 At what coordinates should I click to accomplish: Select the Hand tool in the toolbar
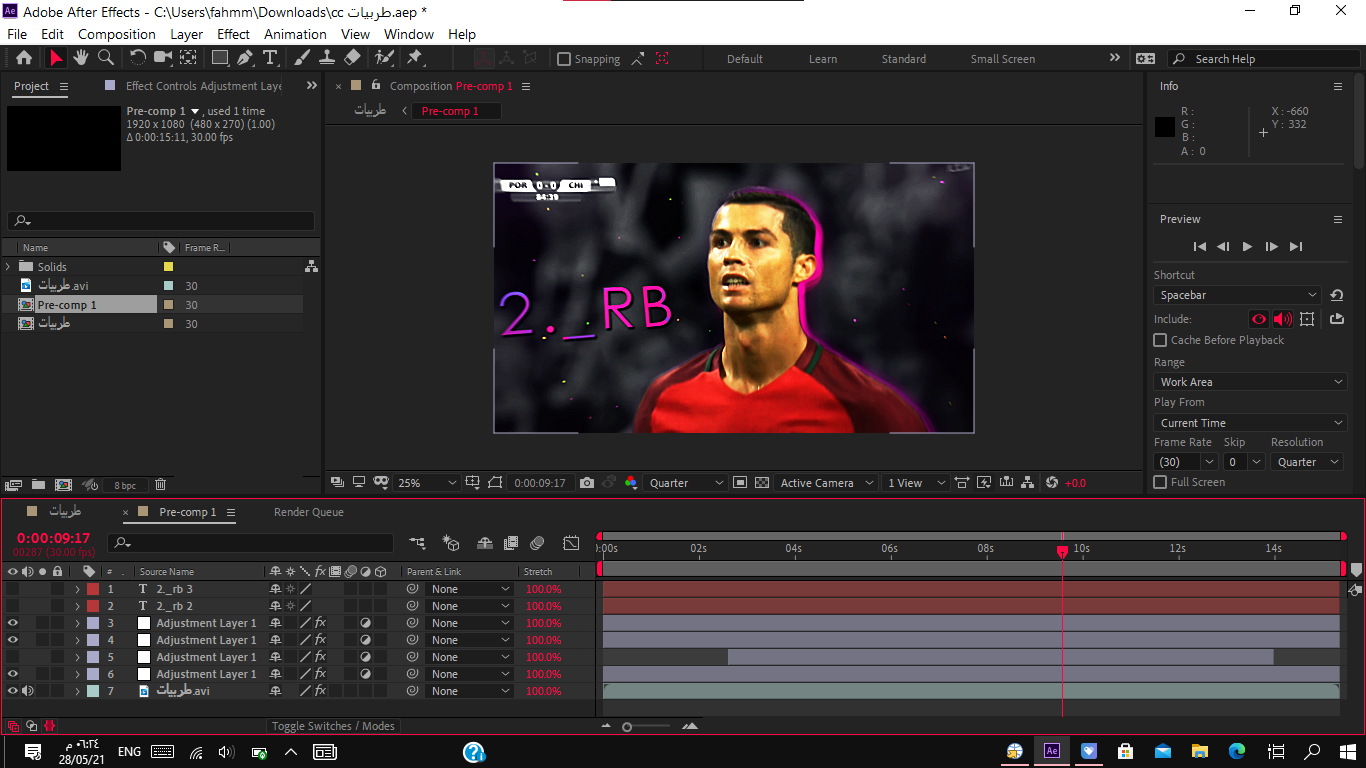[x=81, y=58]
